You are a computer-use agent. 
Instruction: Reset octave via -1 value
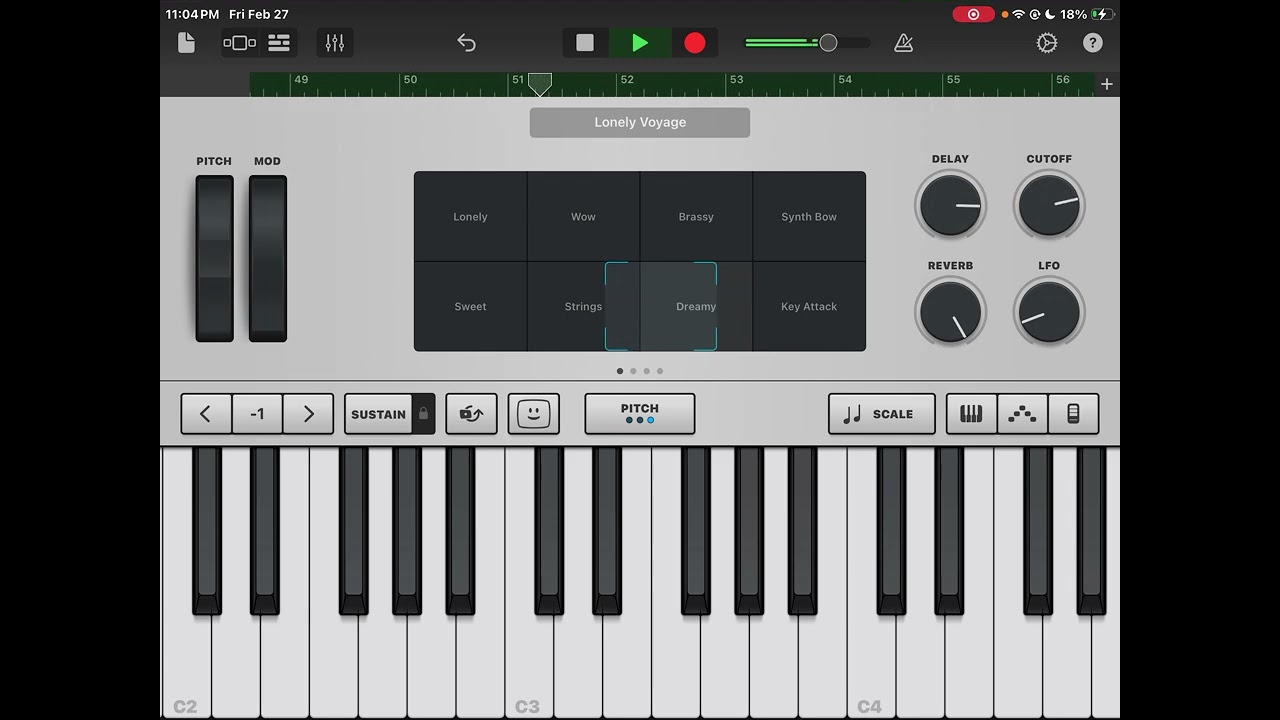(x=257, y=414)
